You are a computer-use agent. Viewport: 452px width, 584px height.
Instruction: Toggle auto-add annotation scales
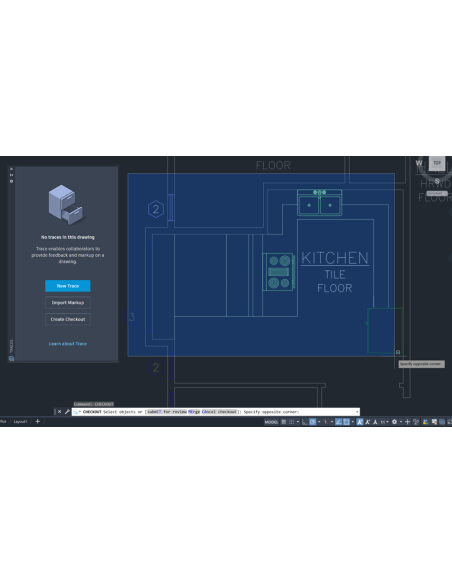tap(368, 422)
